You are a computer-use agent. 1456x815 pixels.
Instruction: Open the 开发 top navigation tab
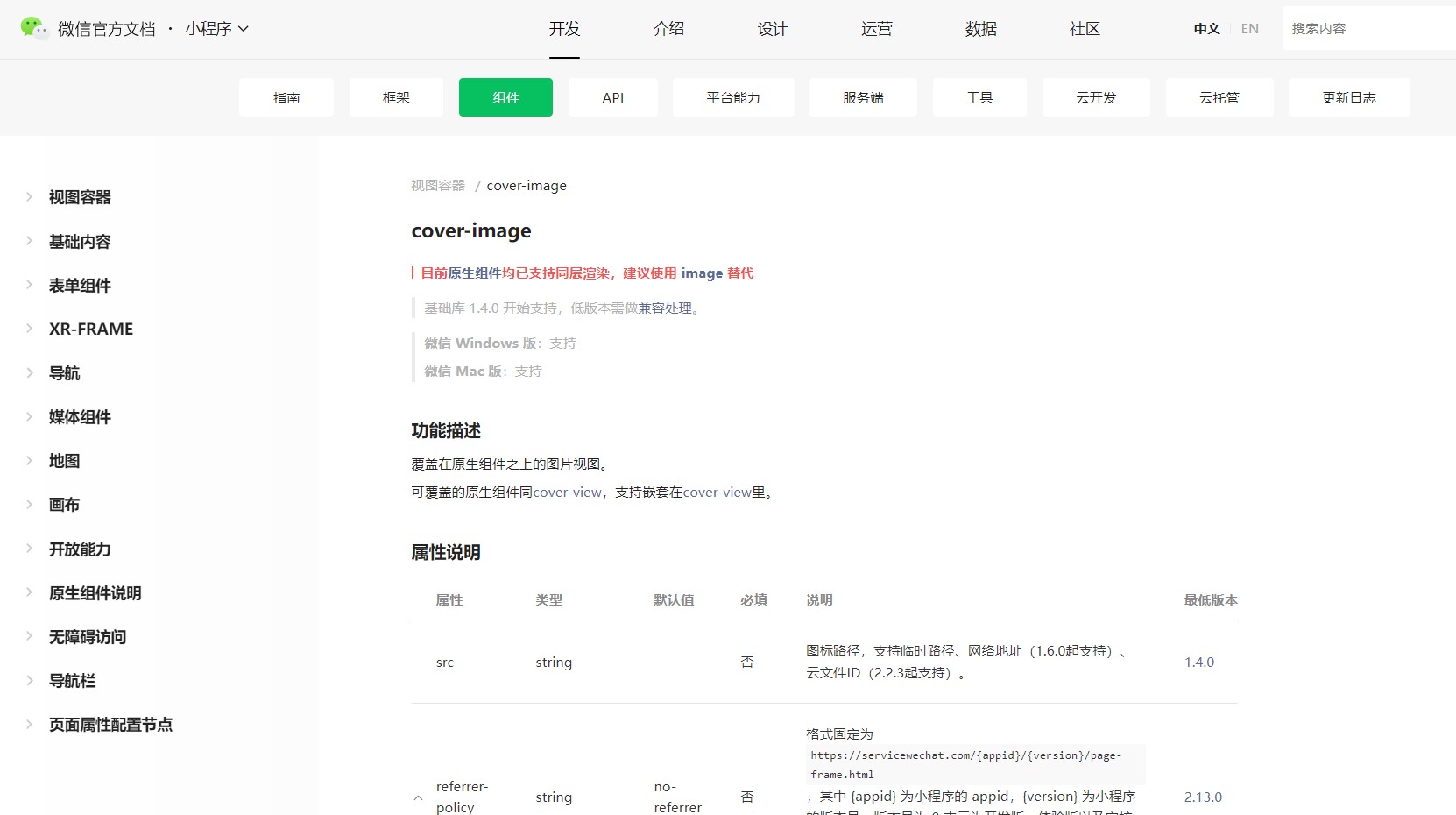565,29
